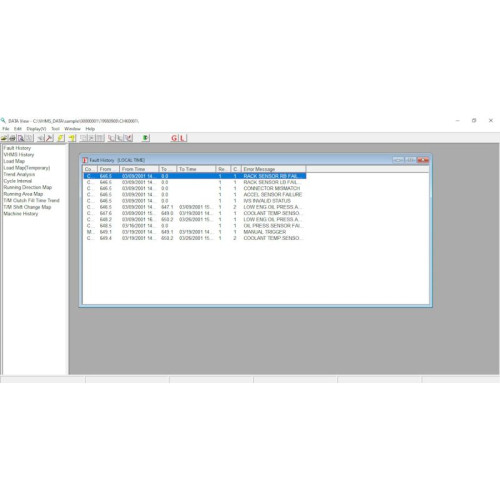Click the Re... column header
Image resolution: width=500 pixels, height=500 pixels.
point(223,169)
